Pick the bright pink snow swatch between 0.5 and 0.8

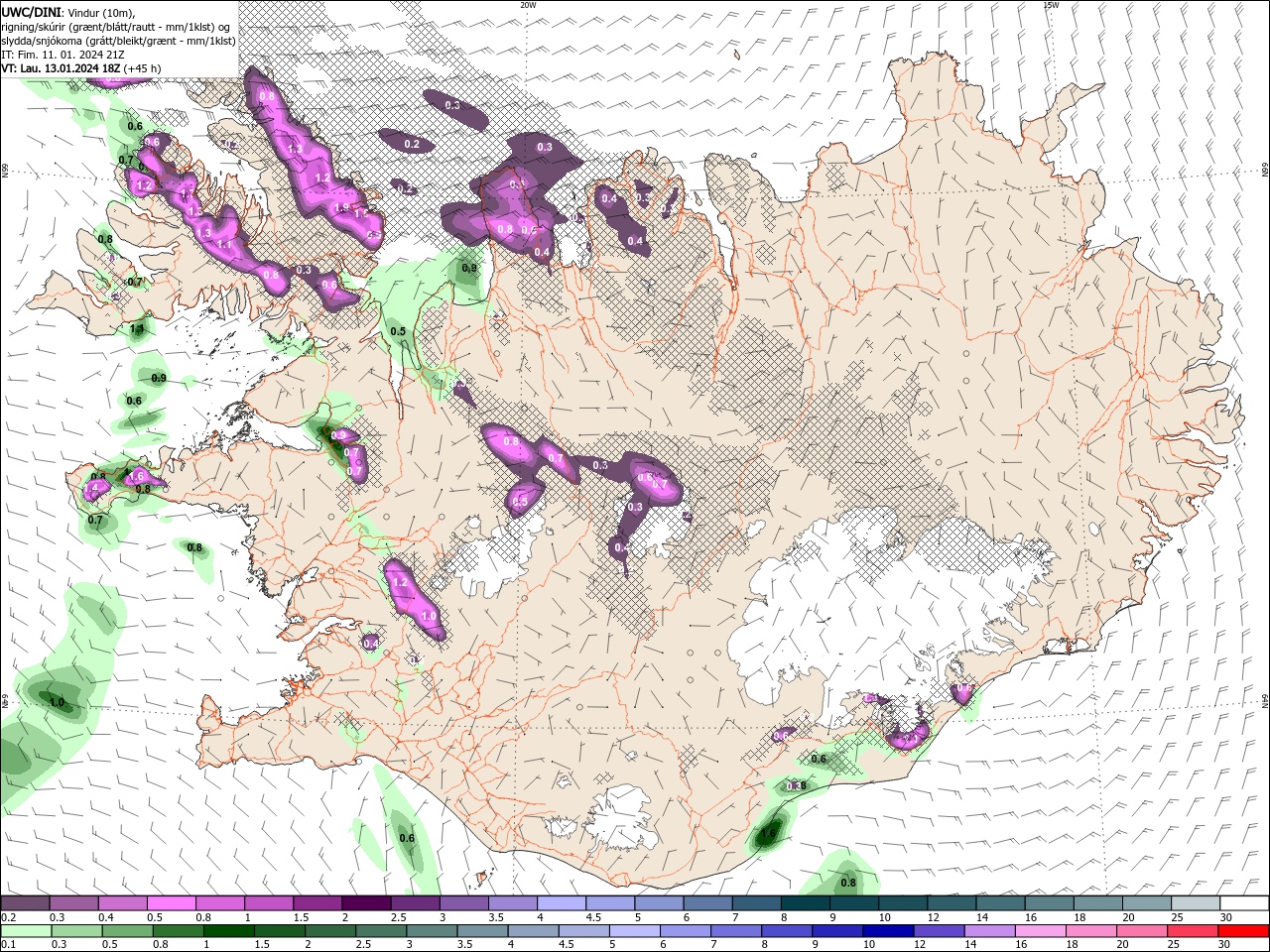(x=172, y=902)
